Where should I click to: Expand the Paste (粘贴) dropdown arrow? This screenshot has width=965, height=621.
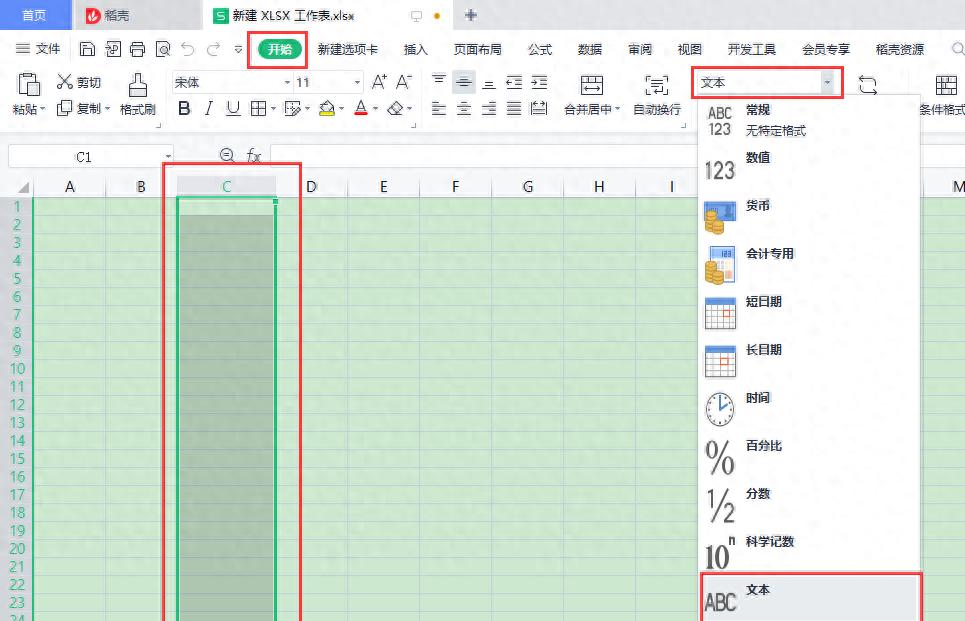coord(43,110)
